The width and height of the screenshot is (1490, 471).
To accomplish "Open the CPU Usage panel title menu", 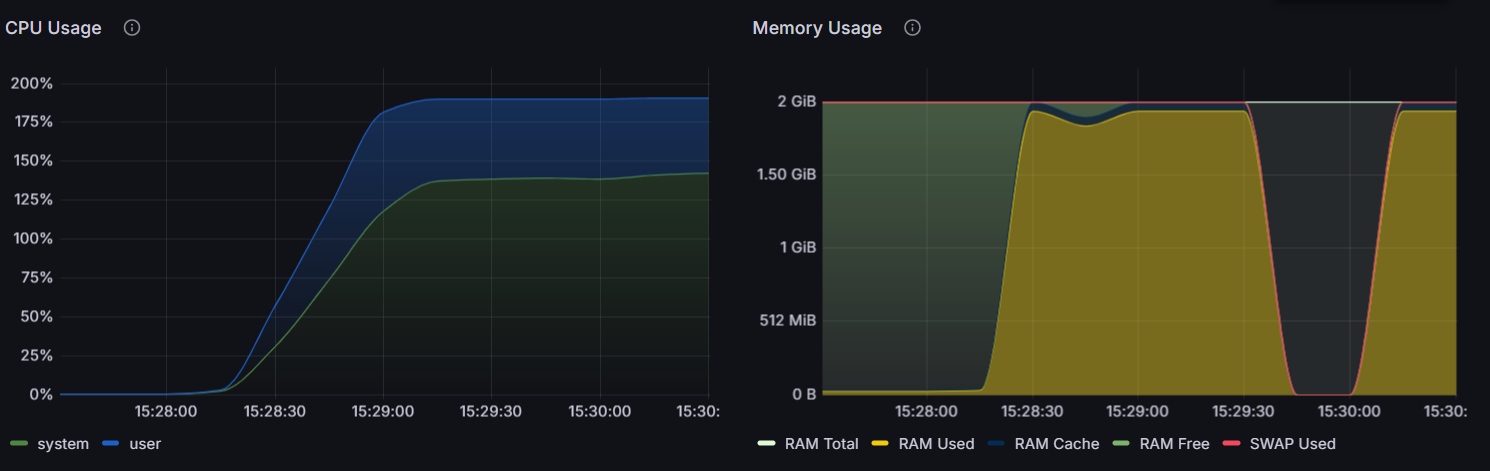I will coord(54,28).
